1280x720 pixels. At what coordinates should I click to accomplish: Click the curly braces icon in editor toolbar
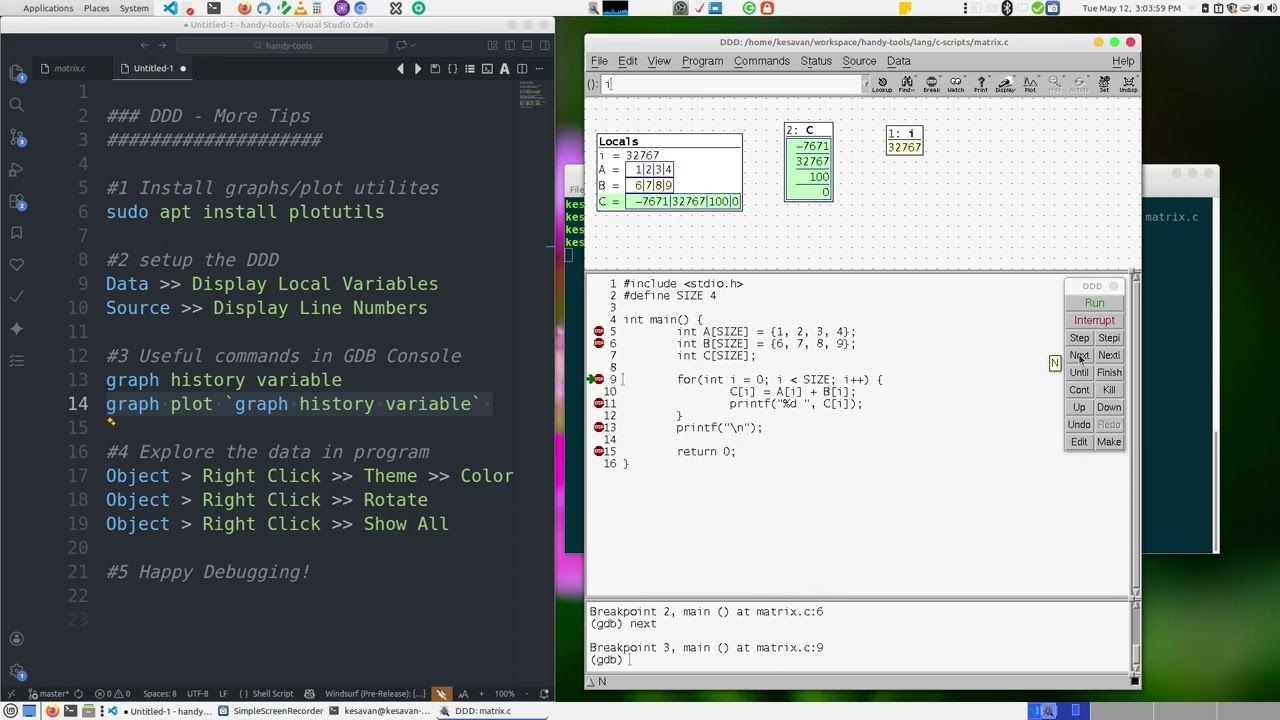click(x=452, y=68)
